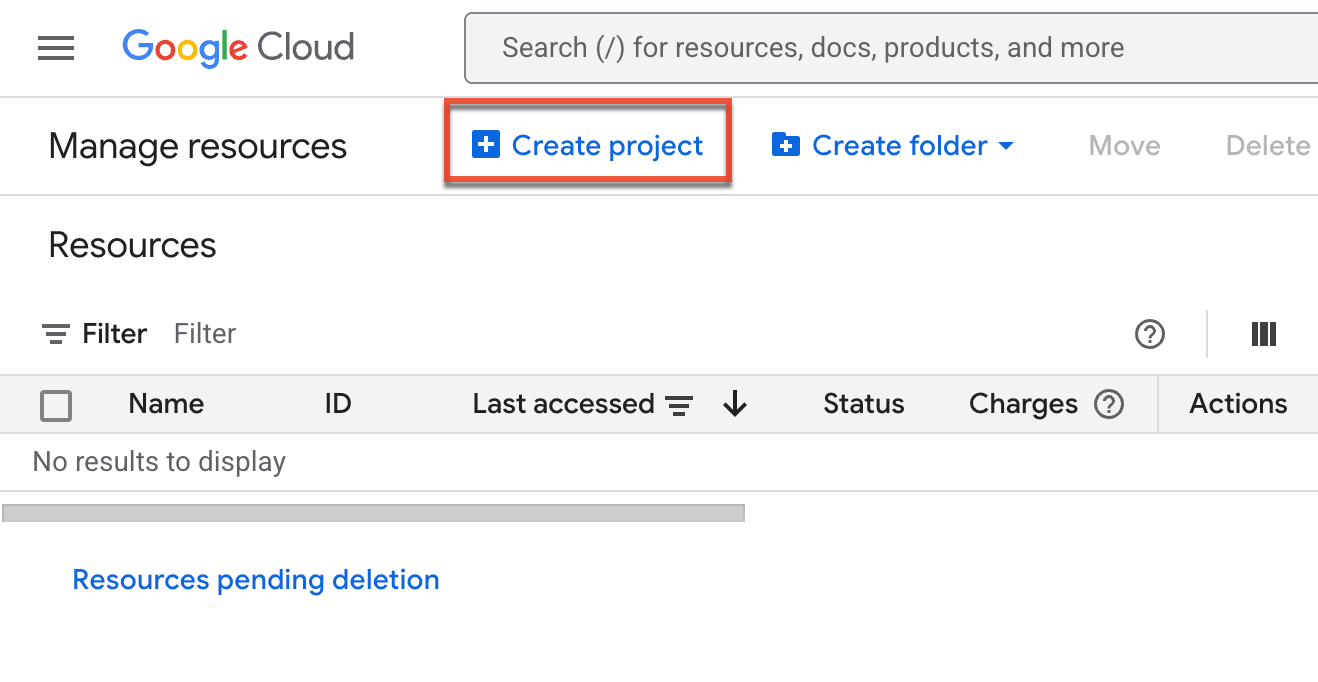Screen dimensions: 1318x682
Task: Open the help icon beside column settings
Action: [x=1150, y=334]
